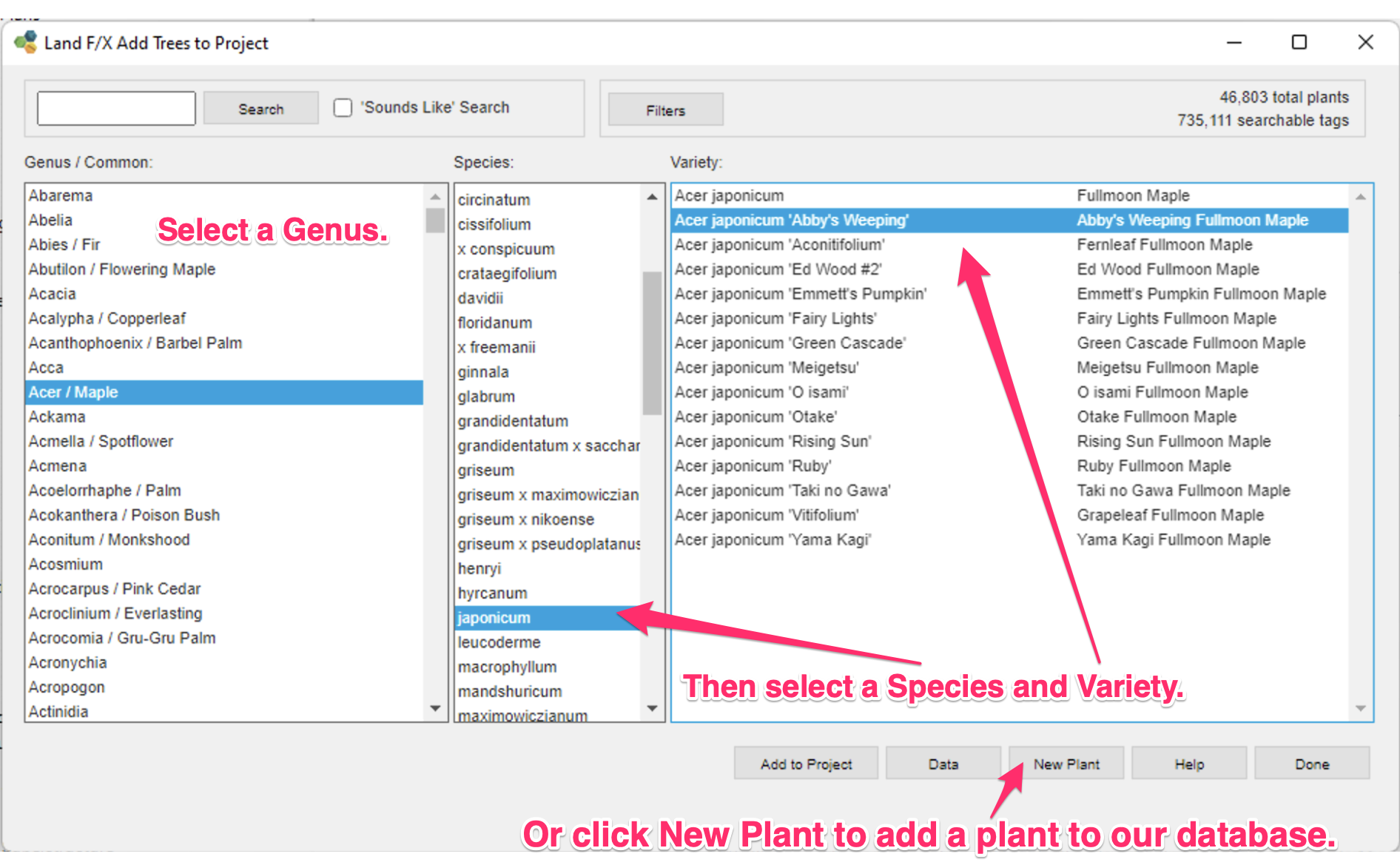
Task: Select Abelia genus
Action: [224, 220]
